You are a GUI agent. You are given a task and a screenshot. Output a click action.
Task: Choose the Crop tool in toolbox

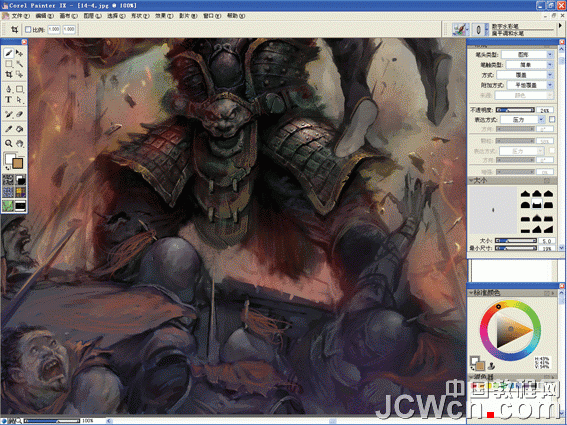point(9,75)
